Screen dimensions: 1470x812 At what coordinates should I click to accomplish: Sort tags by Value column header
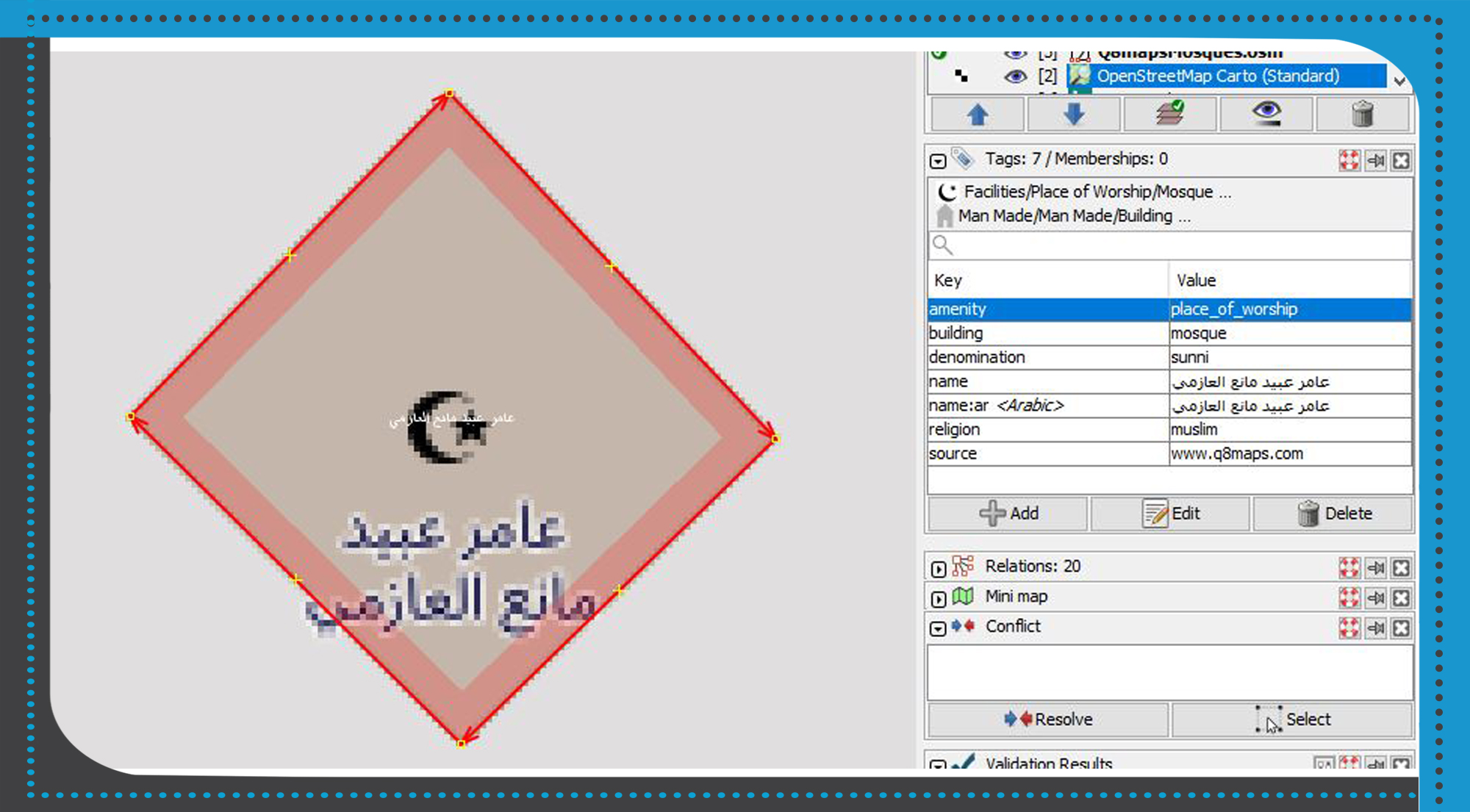coord(1290,280)
